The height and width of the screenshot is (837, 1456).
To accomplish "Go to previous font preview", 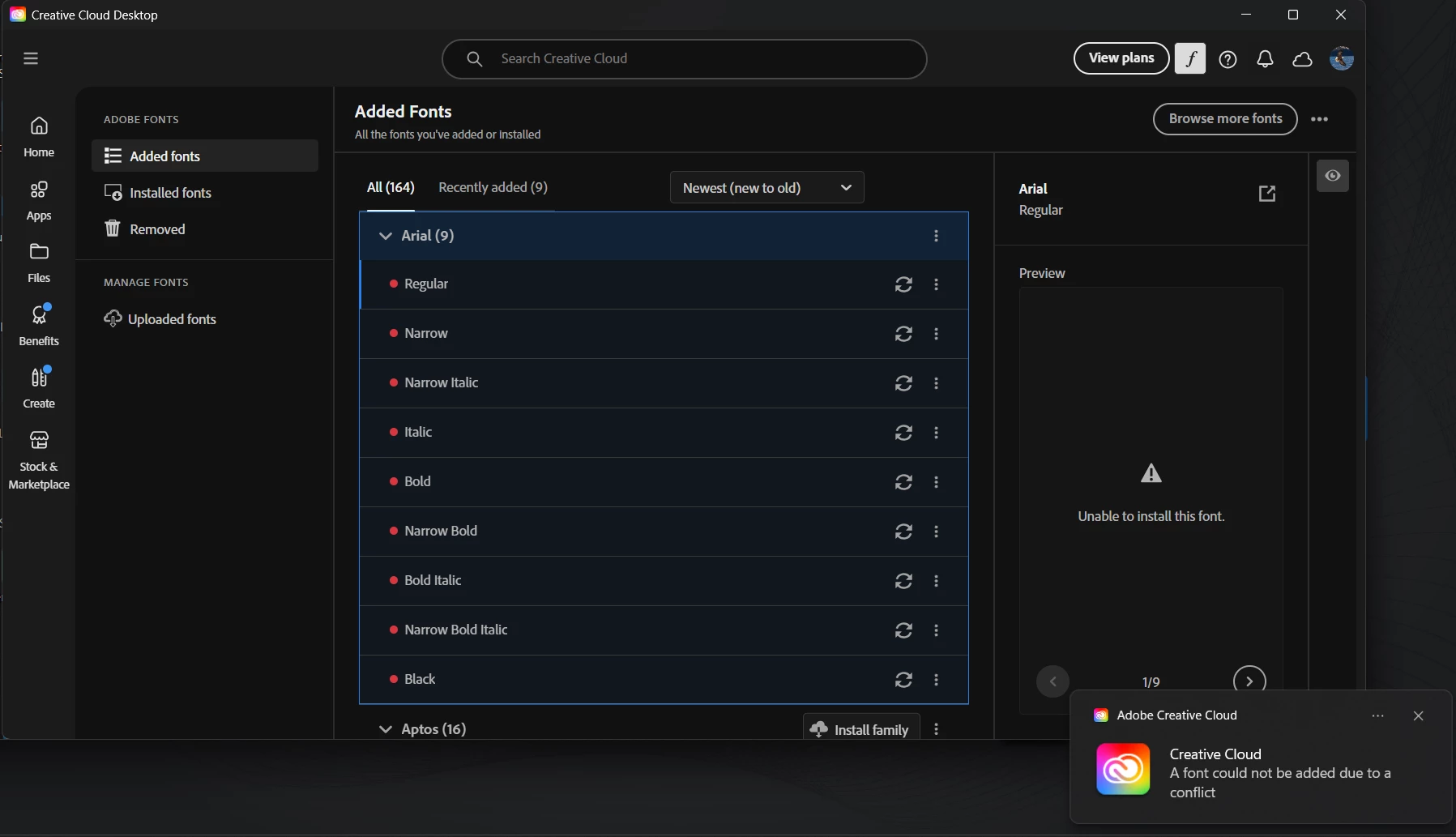I will [x=1053, y=681].
